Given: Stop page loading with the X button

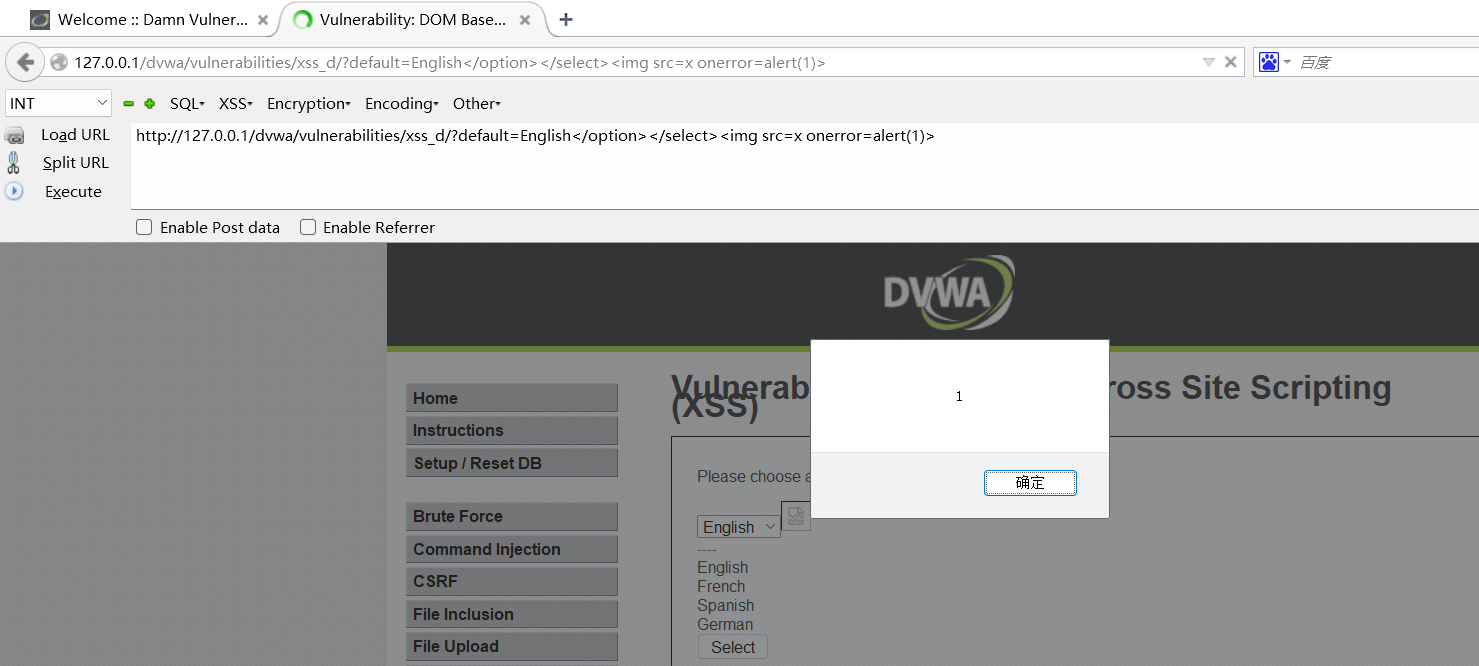Looking at the screenshot, I should click(x=1231, y=62).
